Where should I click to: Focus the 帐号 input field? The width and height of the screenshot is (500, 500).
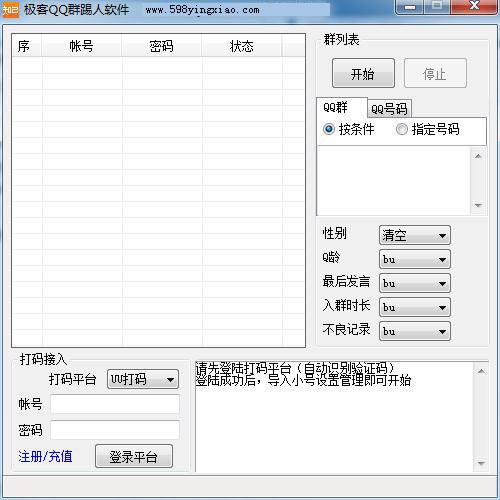[115, 404]
